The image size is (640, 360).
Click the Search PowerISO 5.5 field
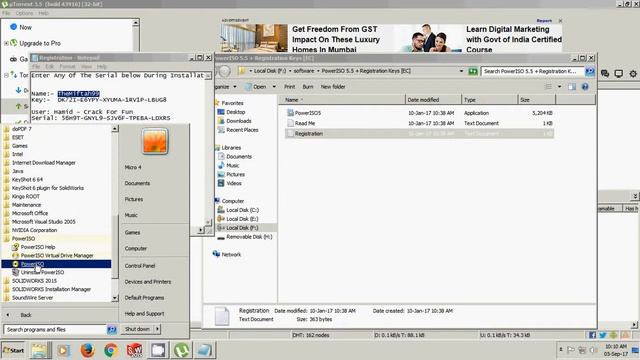coord(533,71)
